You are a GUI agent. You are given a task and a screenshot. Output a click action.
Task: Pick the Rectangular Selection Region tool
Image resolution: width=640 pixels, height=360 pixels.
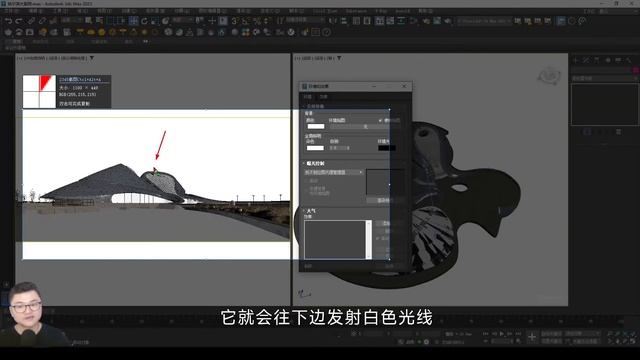(110, 20)
